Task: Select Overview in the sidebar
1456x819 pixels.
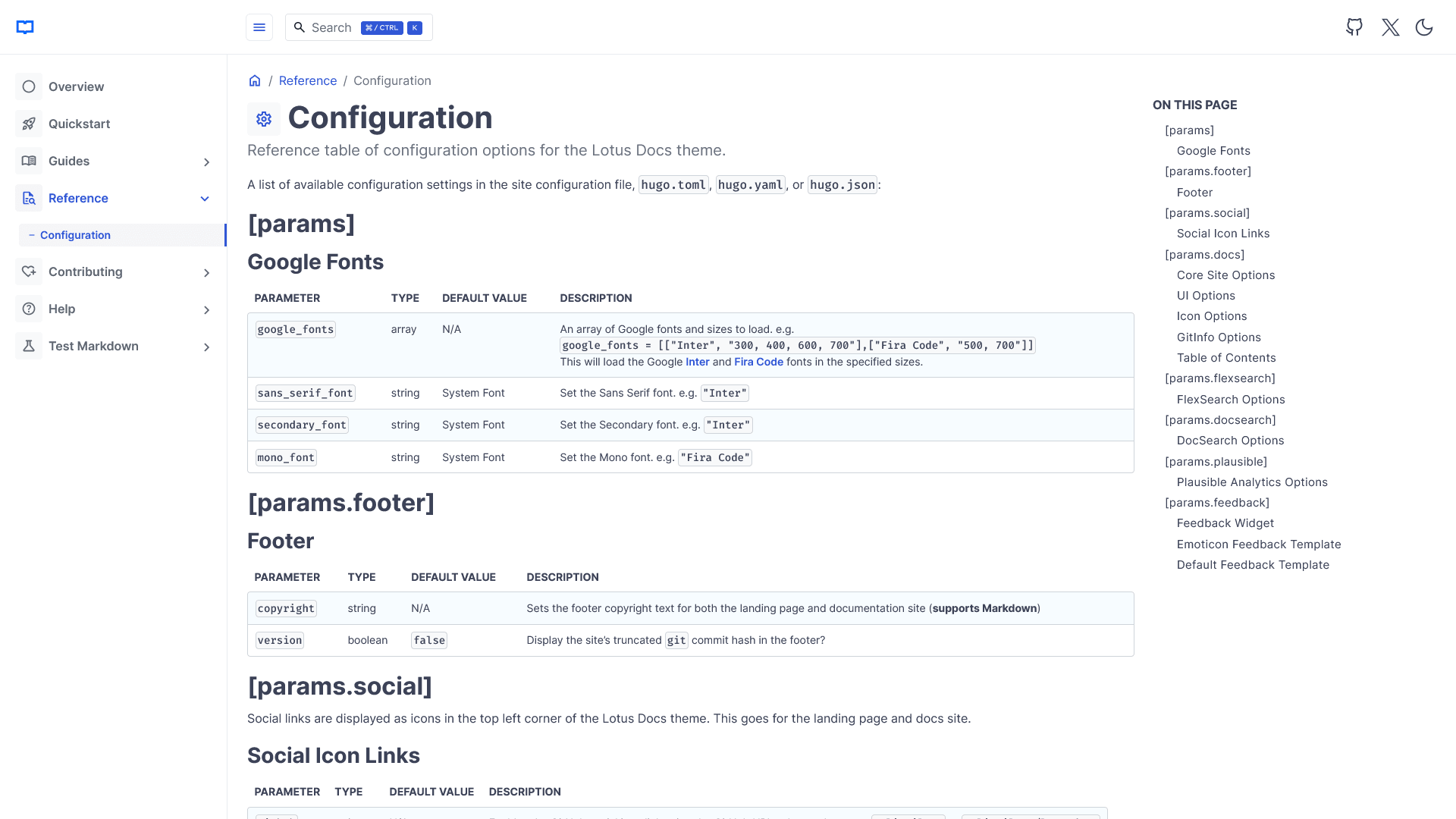Action: [76, 86]
